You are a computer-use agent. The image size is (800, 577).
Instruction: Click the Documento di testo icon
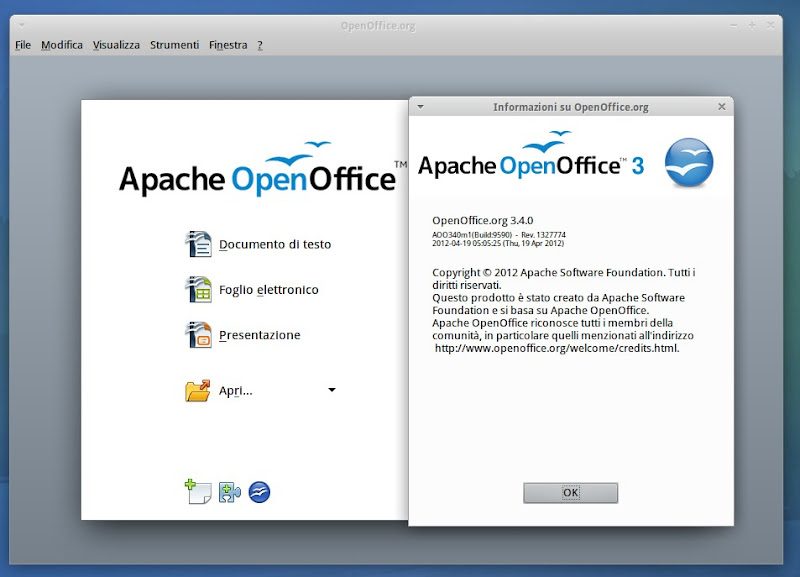point(198,244)
